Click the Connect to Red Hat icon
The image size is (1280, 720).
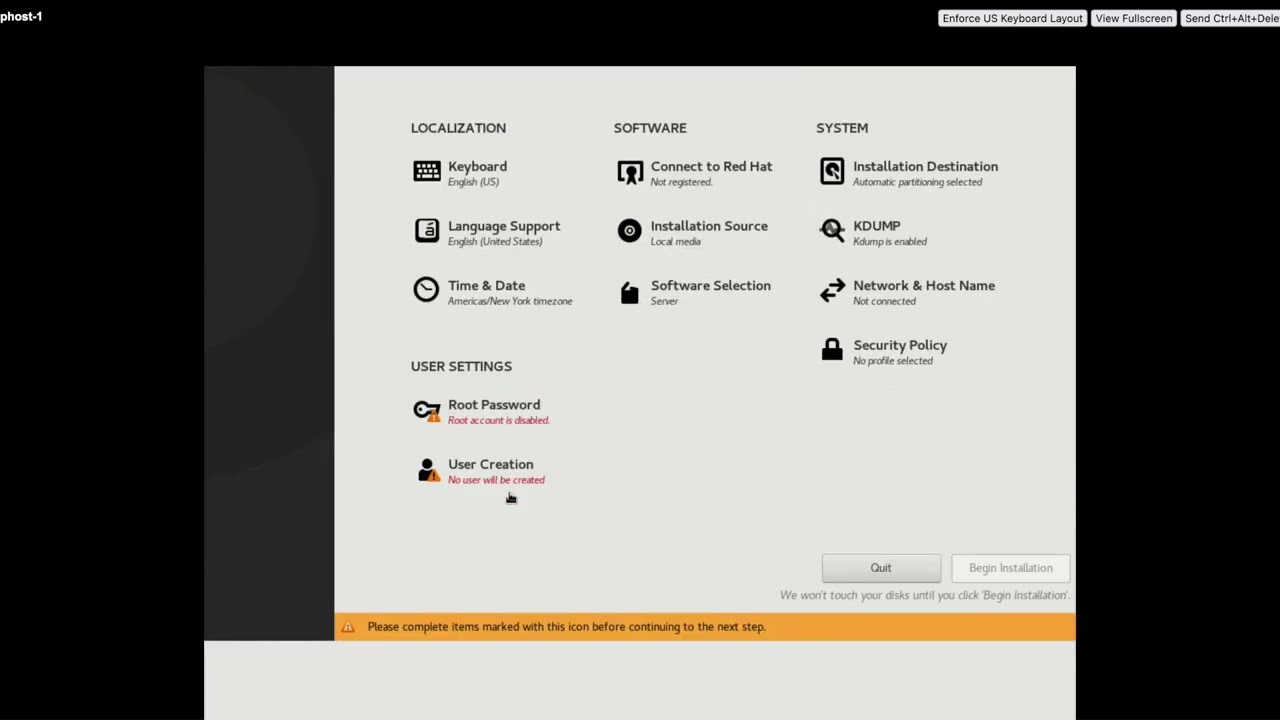pyautogui.click(x=630, y=173)
